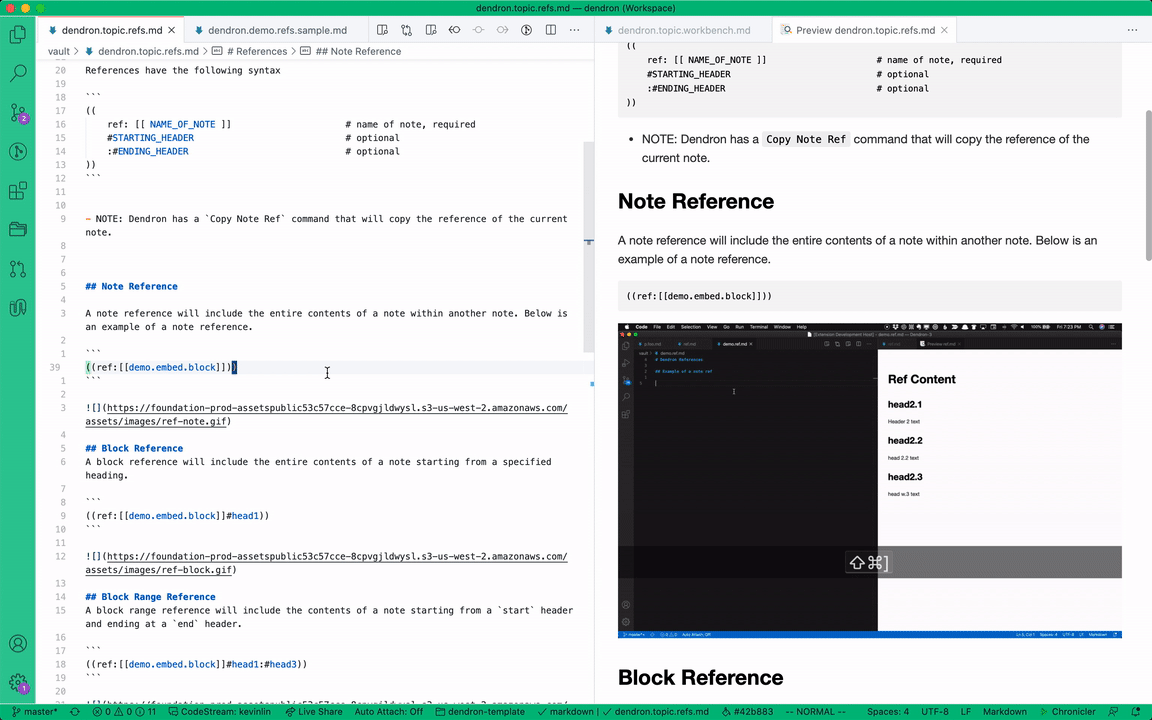The width and height of the screenshot is (1152, 720).
Task: Open Source Control showing 2 pending changes
Action: [15, 114]
